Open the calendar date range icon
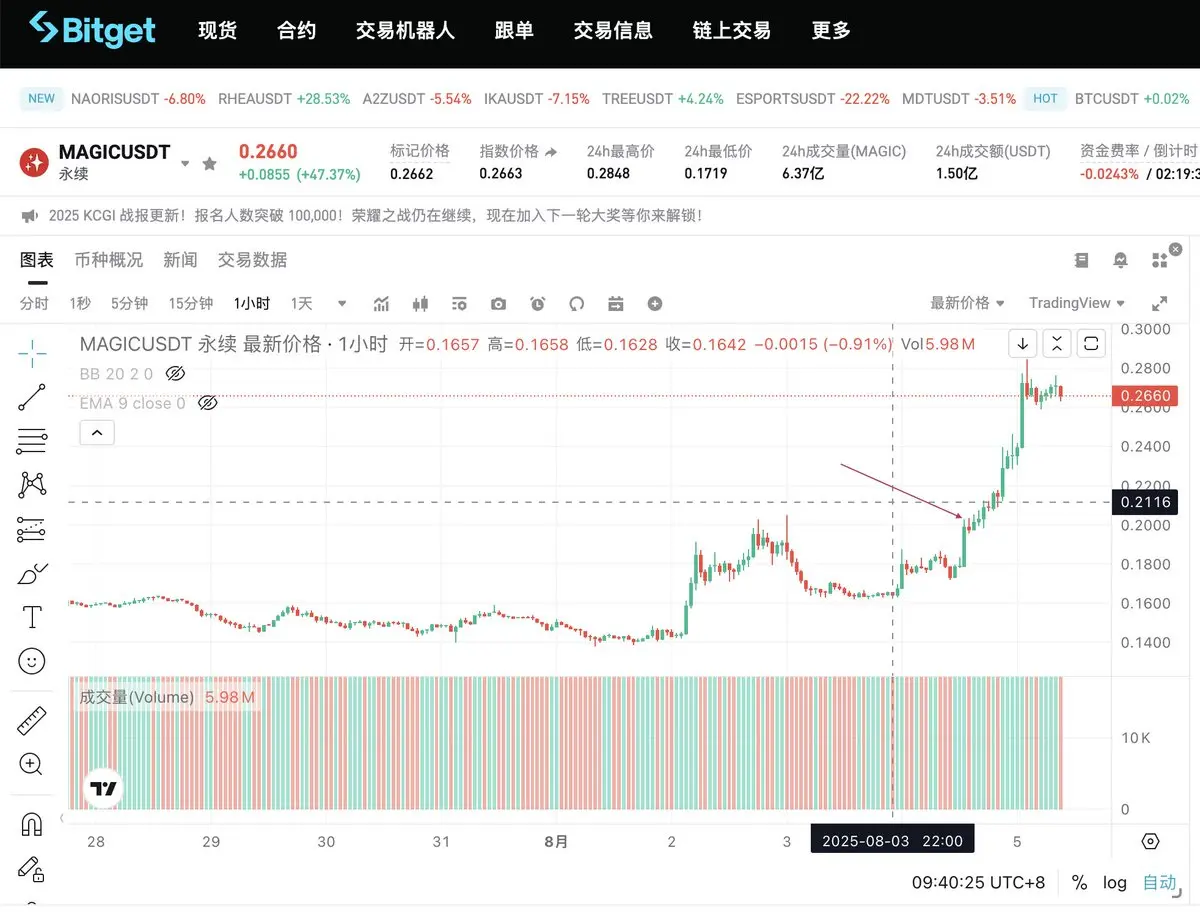 click(616, 304)
